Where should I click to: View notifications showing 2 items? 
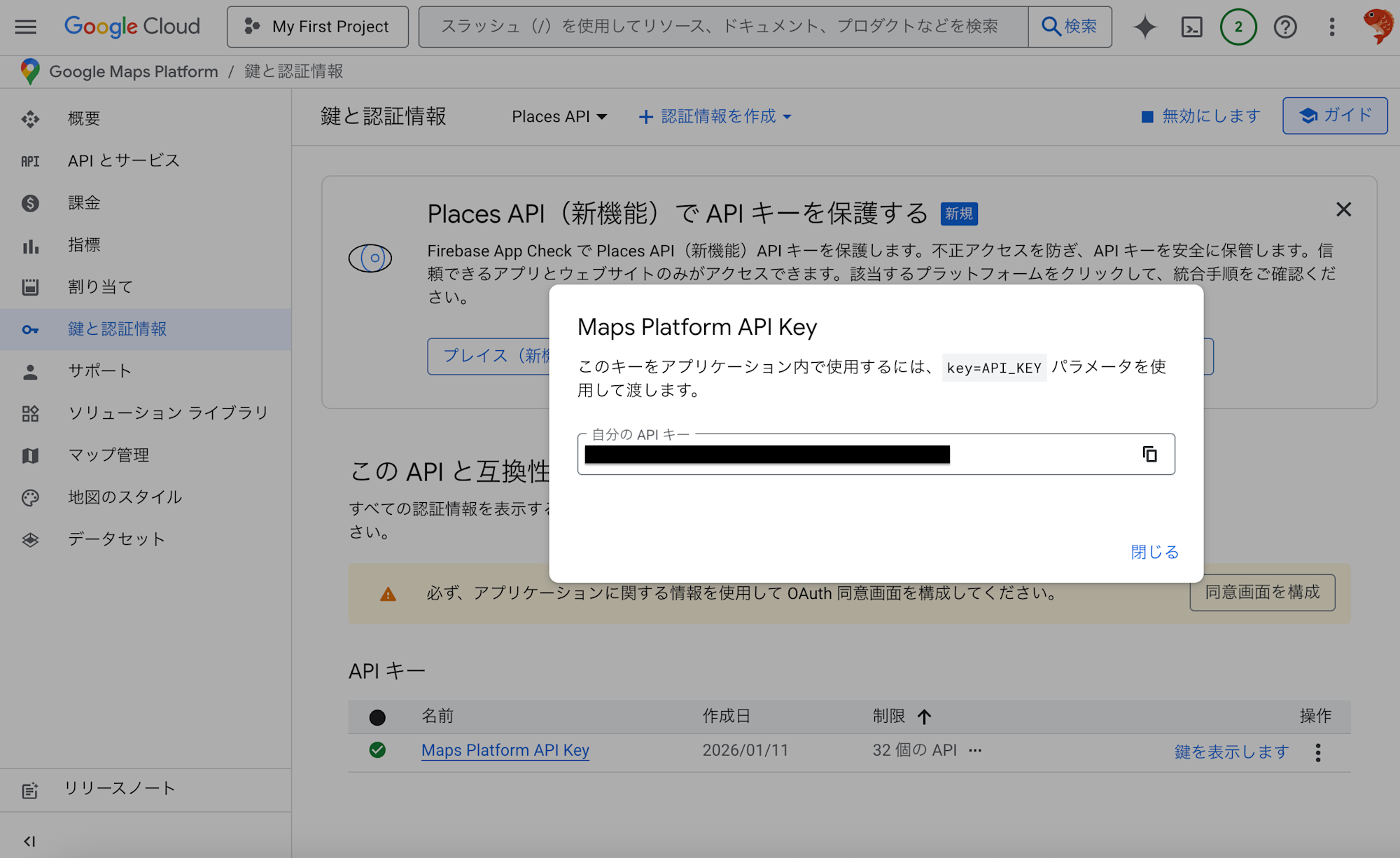[1238, 27]
